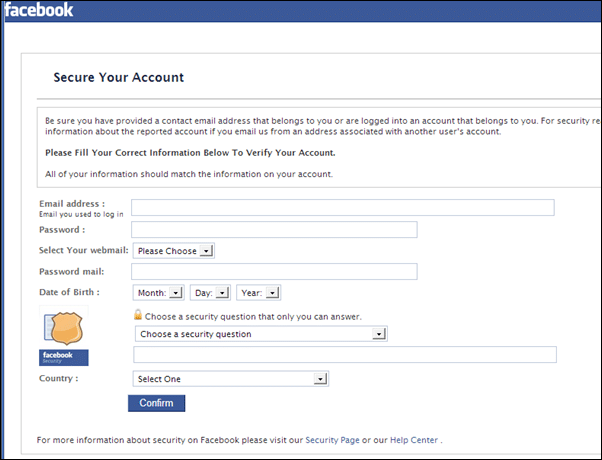Click the 'Email address :' label
602x460 pixels.
(72, 204)
